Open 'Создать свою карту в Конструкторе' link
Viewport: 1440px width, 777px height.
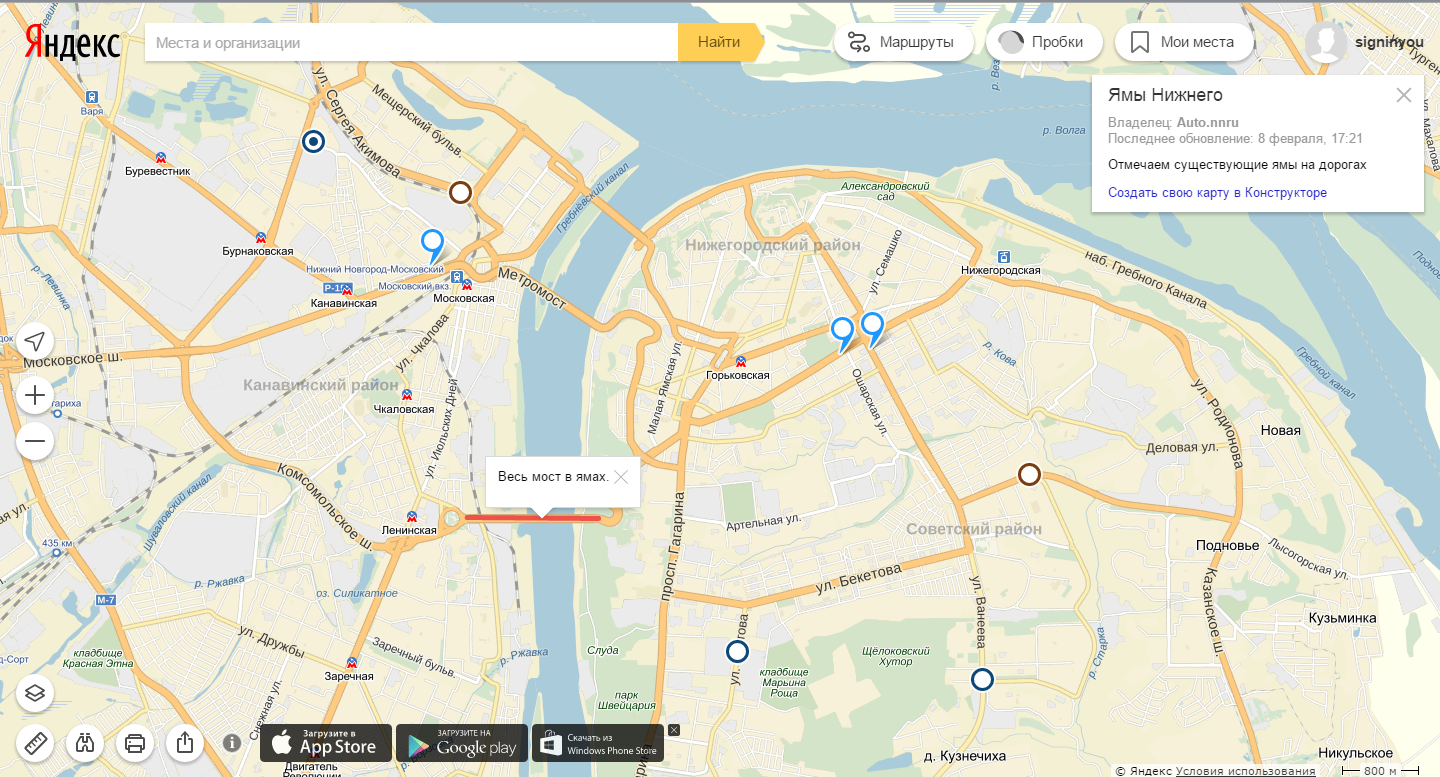coord(1217,192)
